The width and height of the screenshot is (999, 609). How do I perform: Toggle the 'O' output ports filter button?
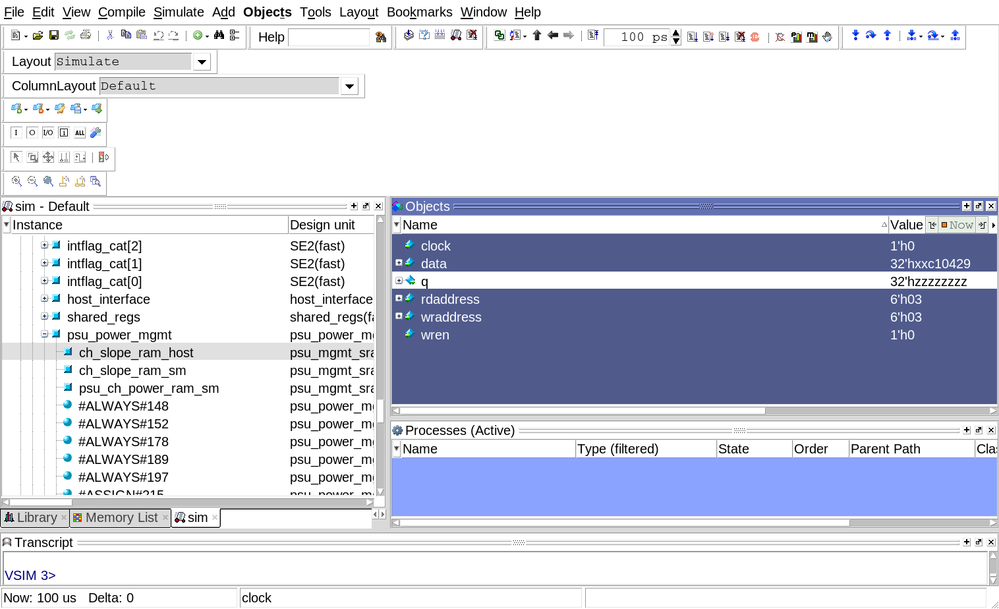[32, 133]
